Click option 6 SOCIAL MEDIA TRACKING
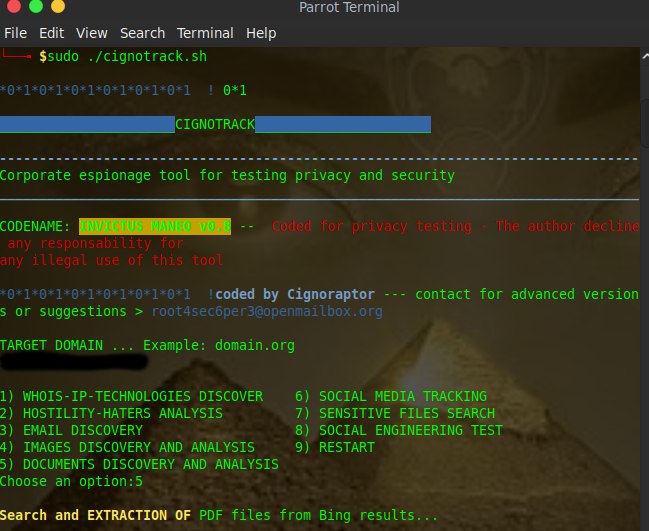 click(x=391, y=396)
